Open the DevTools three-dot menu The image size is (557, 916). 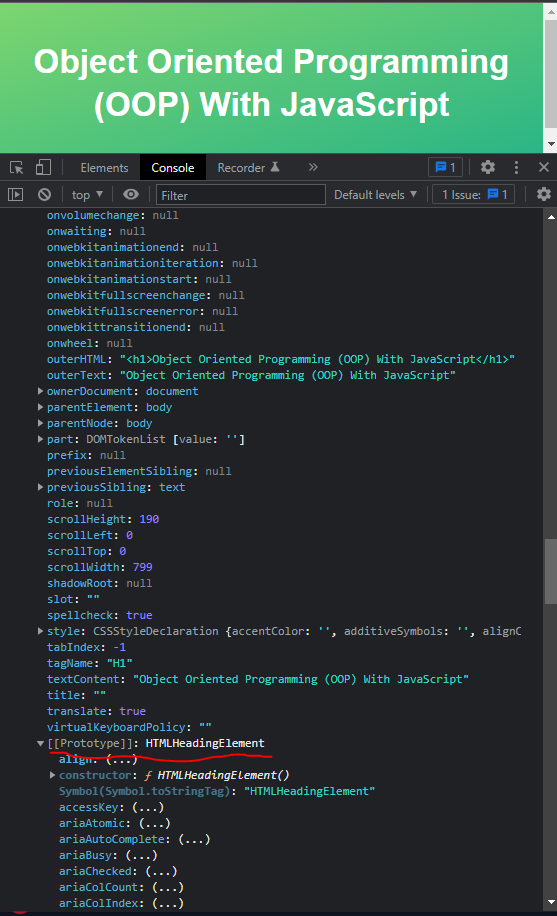(516, 168)
